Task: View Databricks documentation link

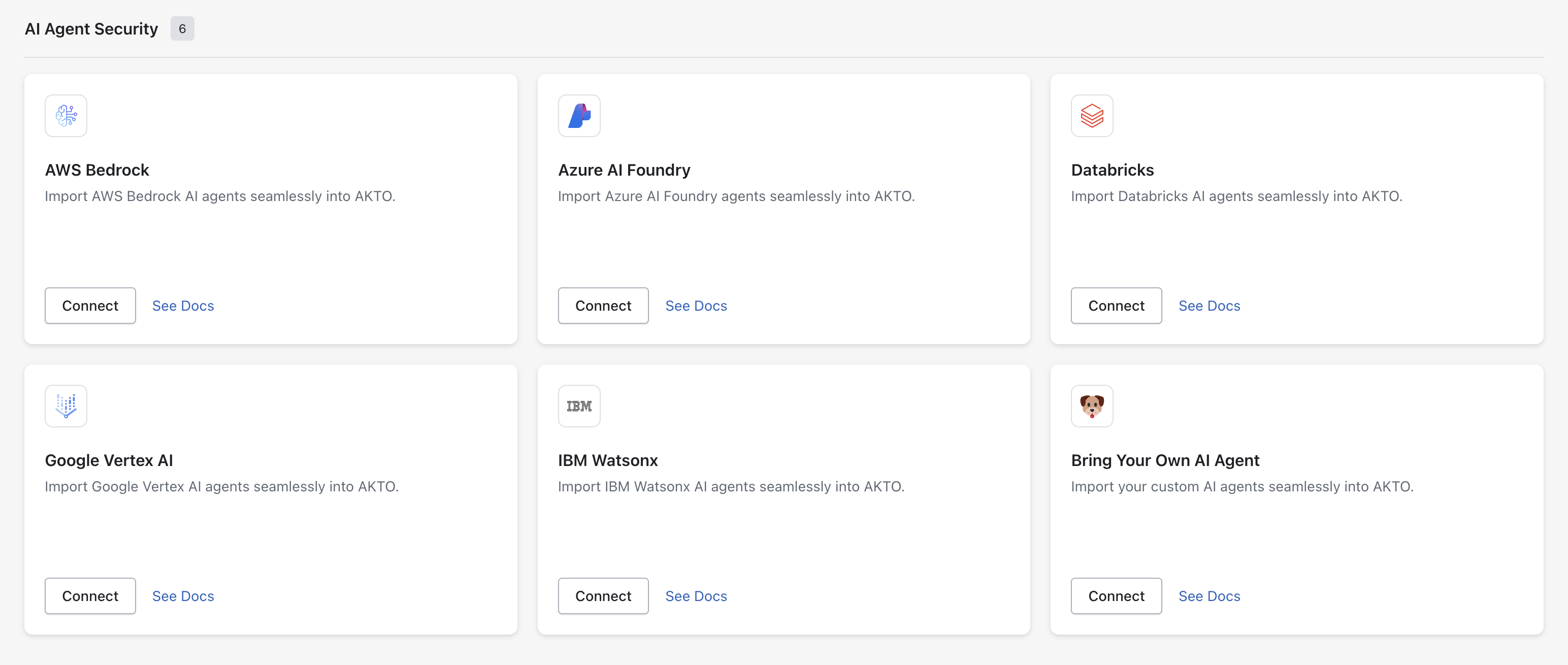Action: click(1209, 306)
